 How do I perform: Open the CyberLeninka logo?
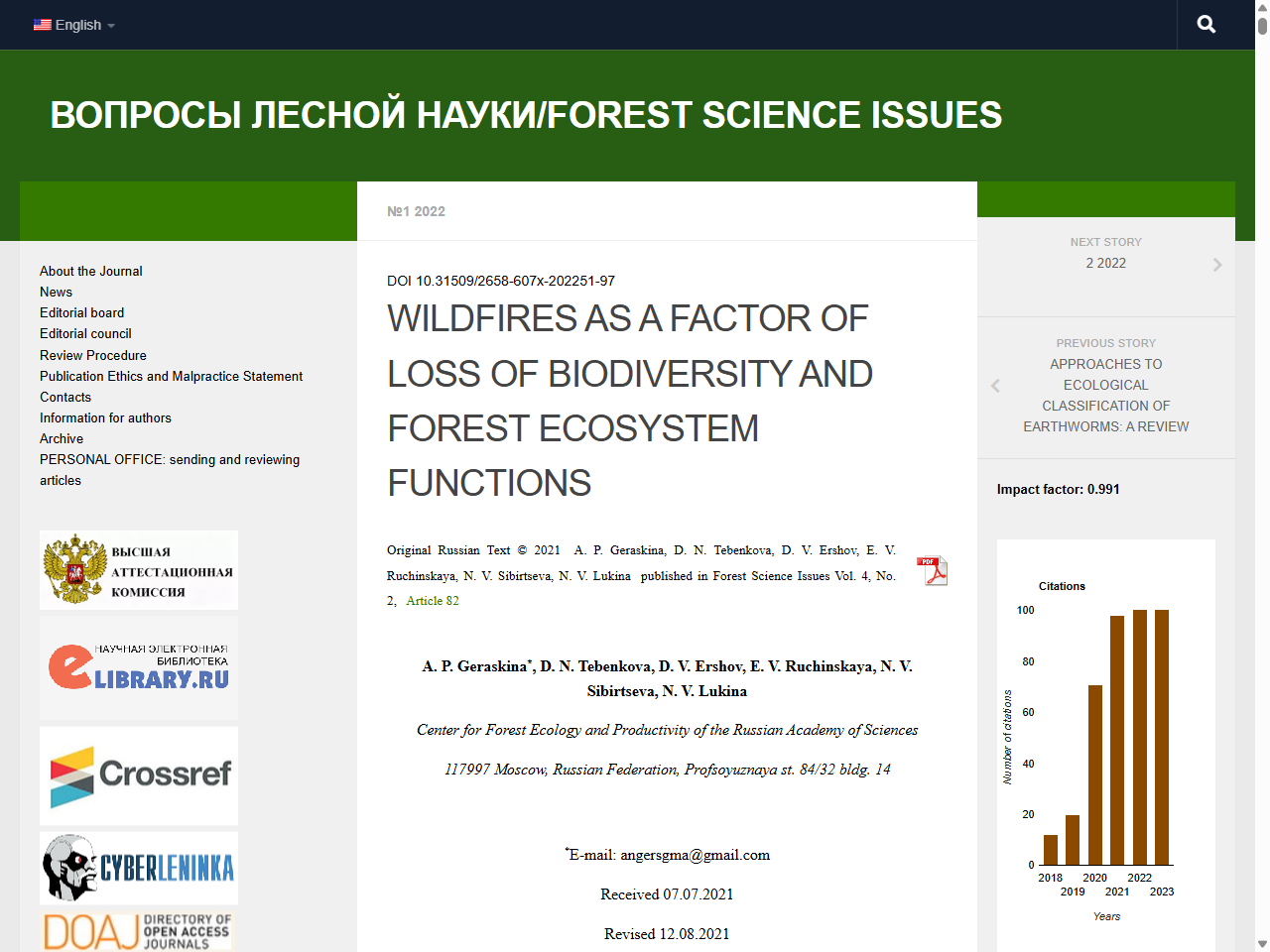coord(138,867)
